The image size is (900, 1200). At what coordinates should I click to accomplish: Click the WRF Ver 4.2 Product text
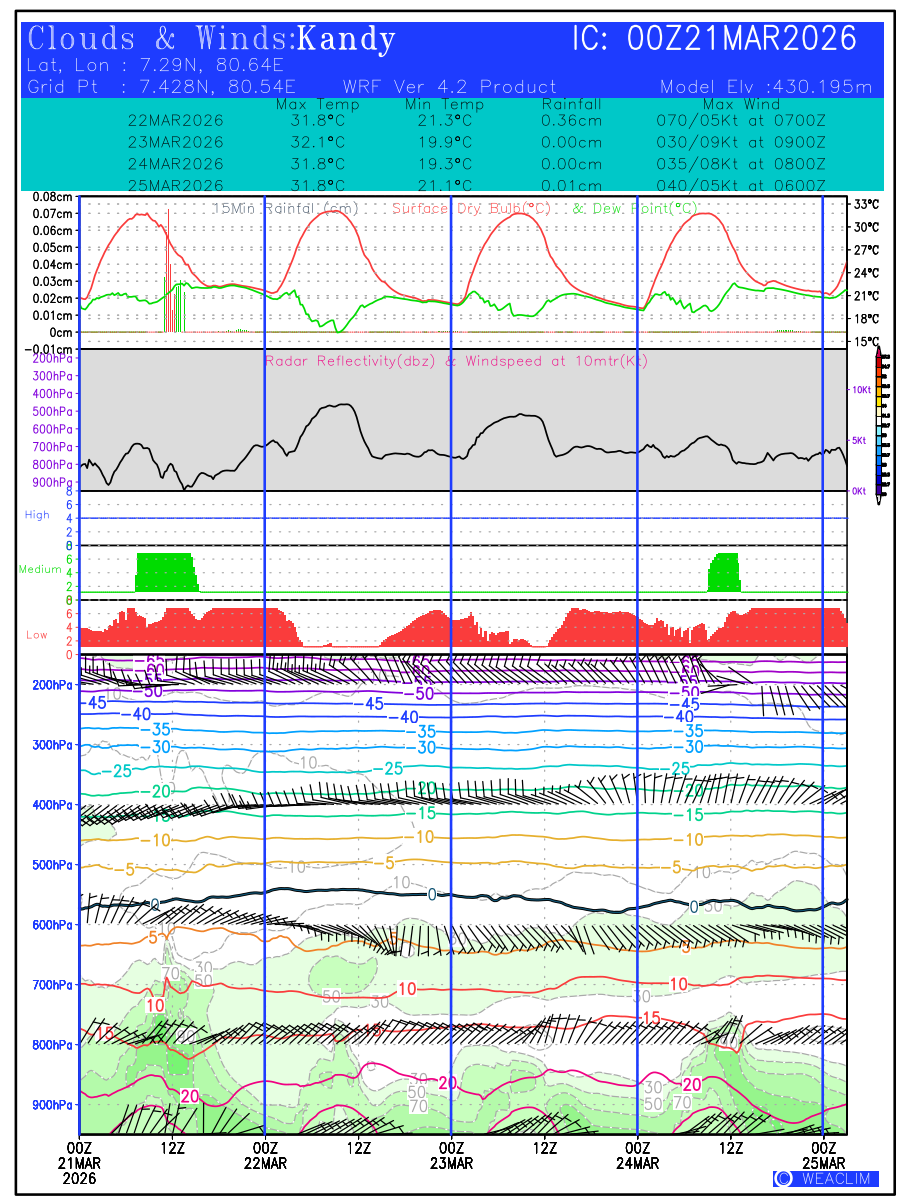point(449,87)
